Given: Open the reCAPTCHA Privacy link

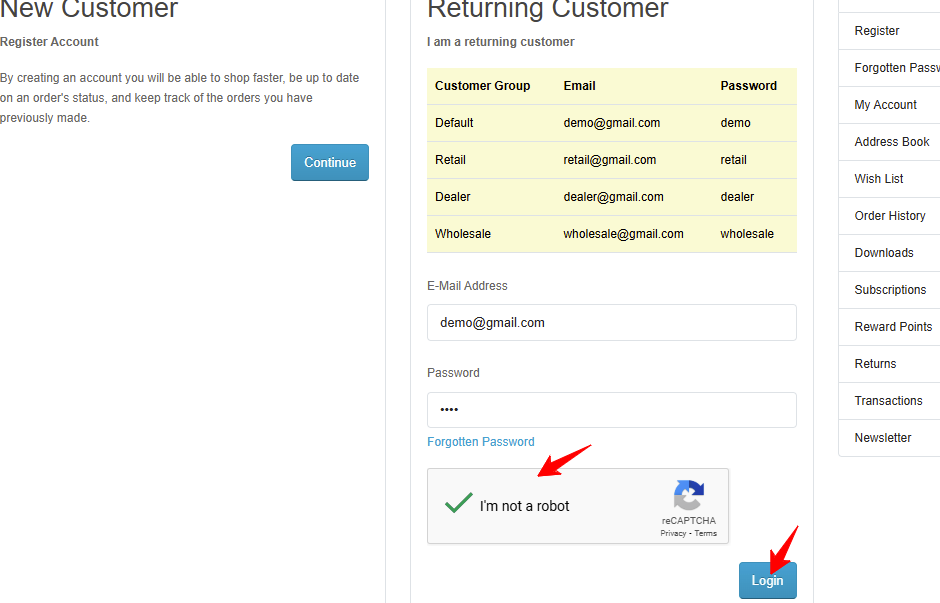Looking at the screenshot, I should point(673,533).
